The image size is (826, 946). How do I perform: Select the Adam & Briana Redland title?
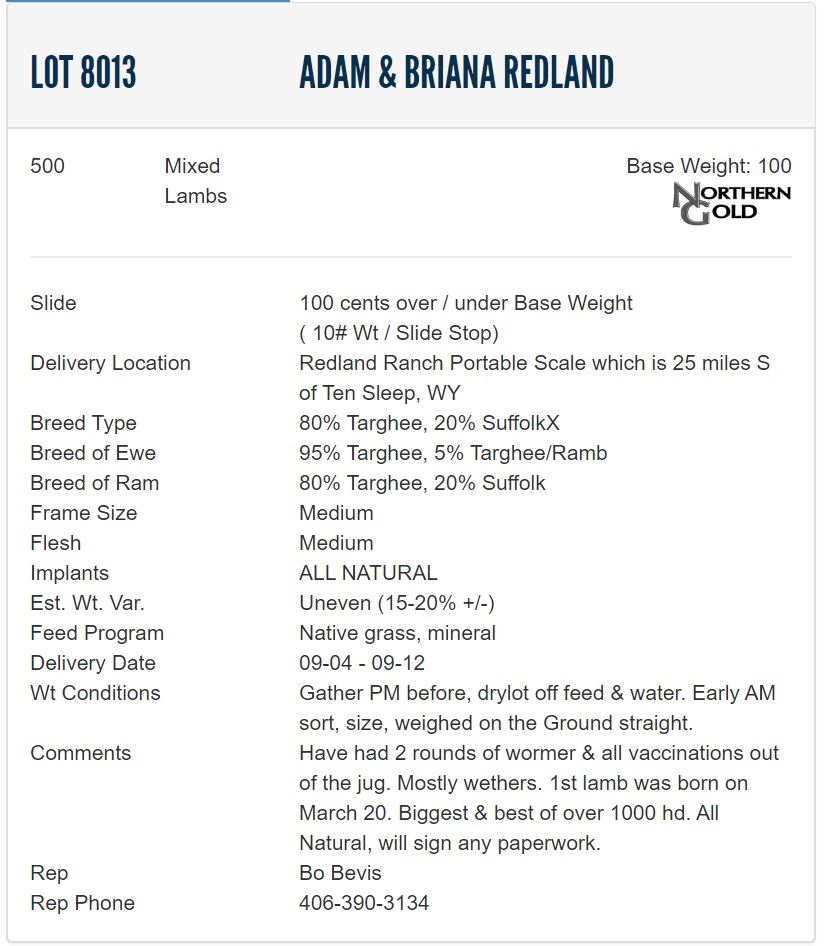tap(456, 73)
